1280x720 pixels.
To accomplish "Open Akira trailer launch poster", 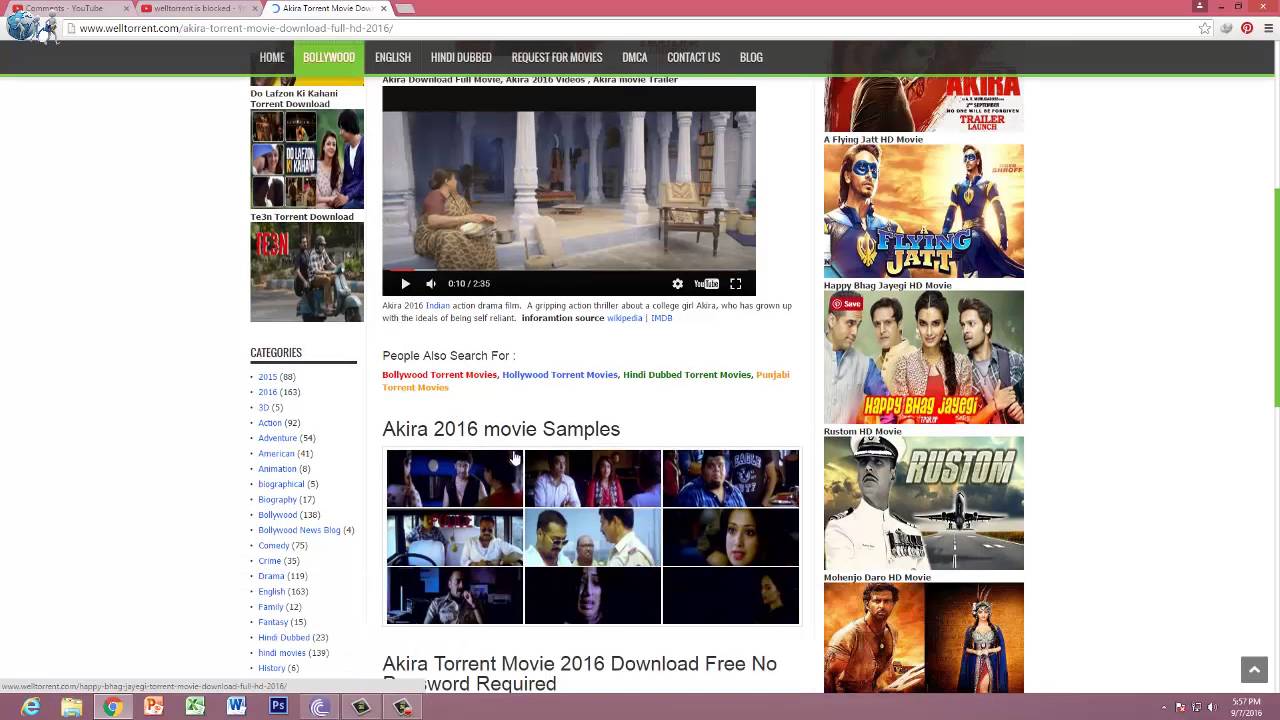I will (x=924, y=104).
